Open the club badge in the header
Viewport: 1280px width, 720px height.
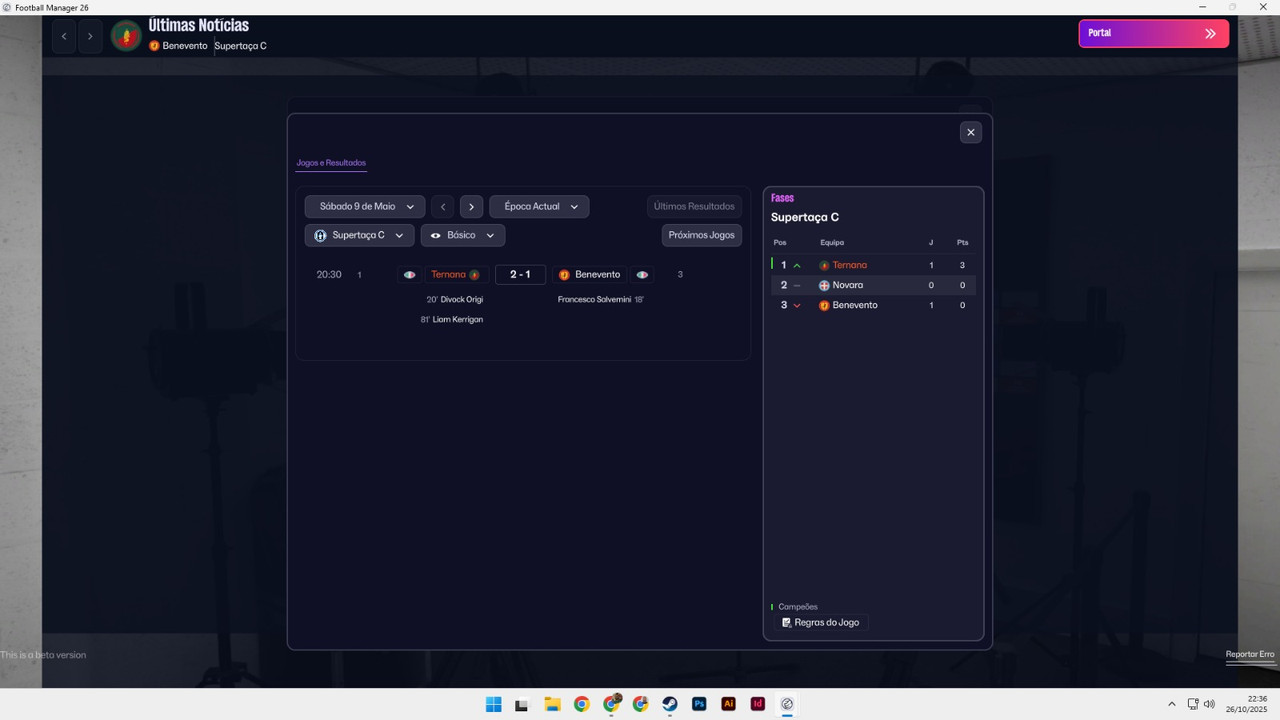click(126, 36)
